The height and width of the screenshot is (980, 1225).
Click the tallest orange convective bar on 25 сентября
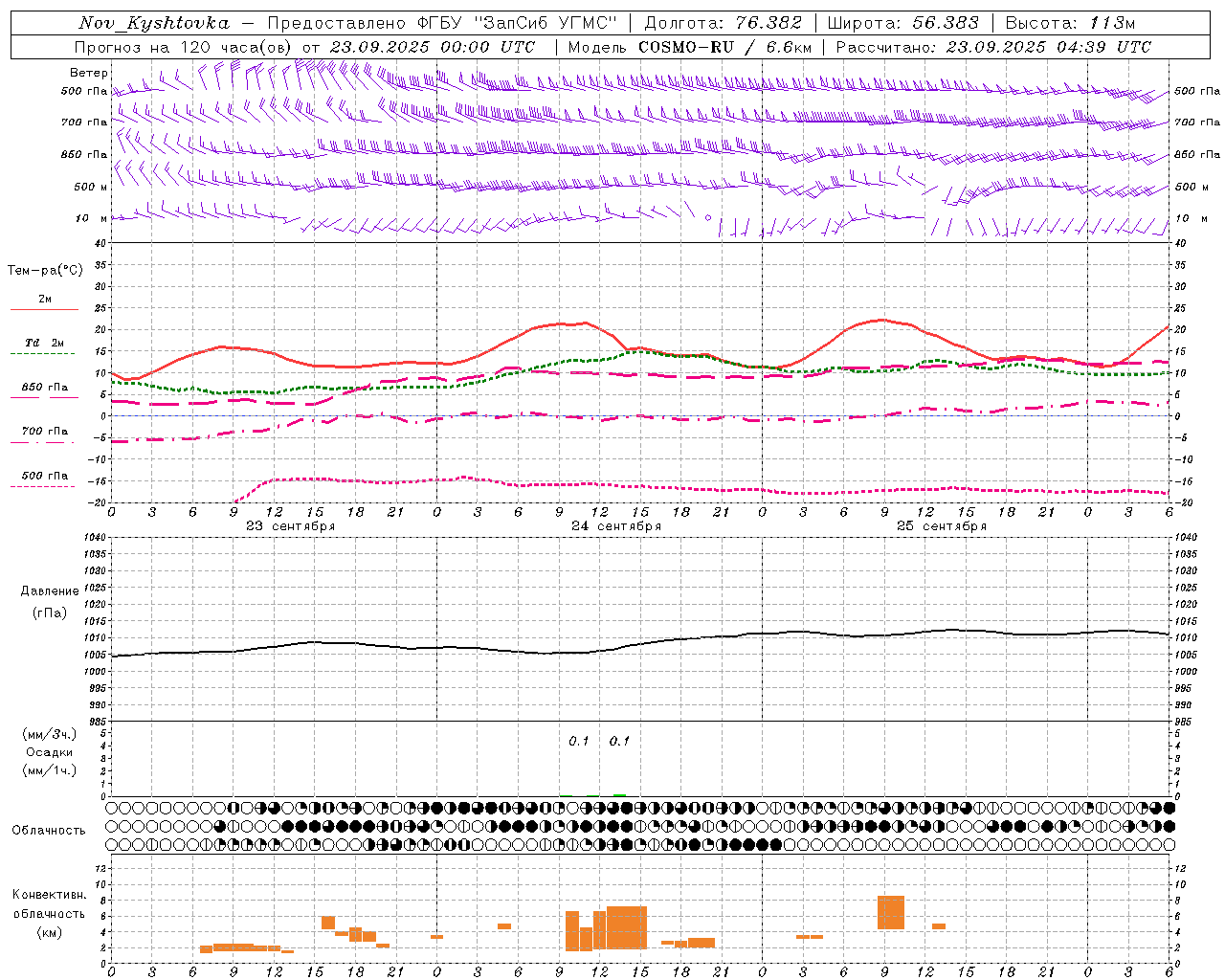click(891, 912)
